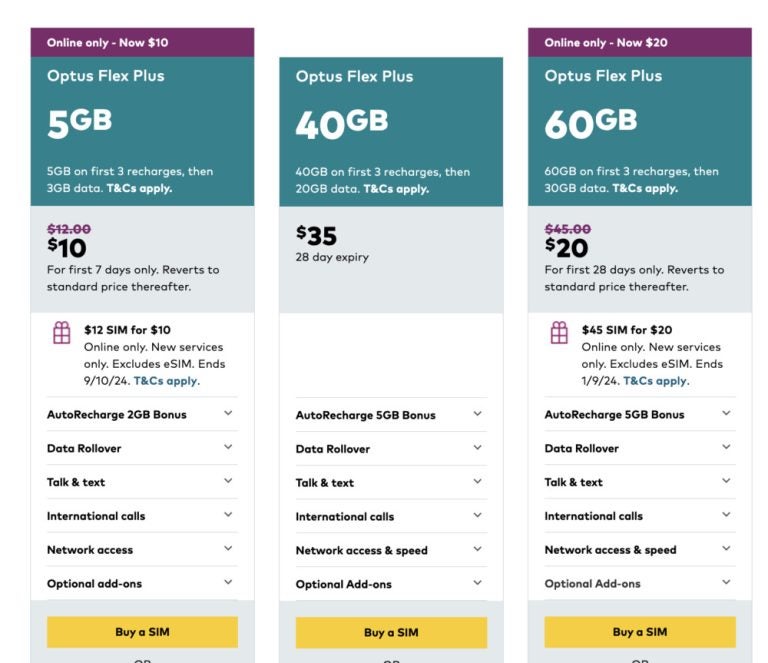The image size is (768, 663).
Task: Expand Talk & text on 60GB plan
Action: click(x=726, y=481)
